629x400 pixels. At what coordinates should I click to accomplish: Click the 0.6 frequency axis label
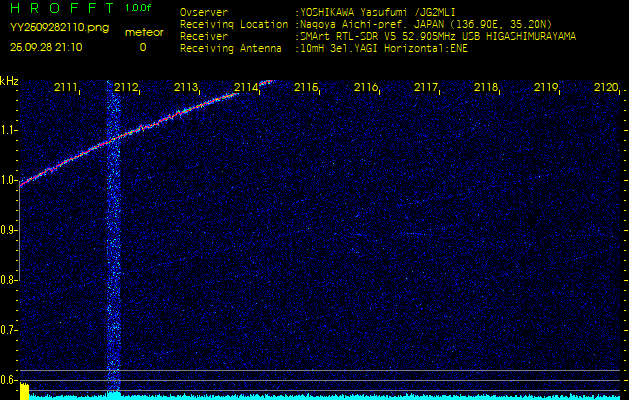9,380
